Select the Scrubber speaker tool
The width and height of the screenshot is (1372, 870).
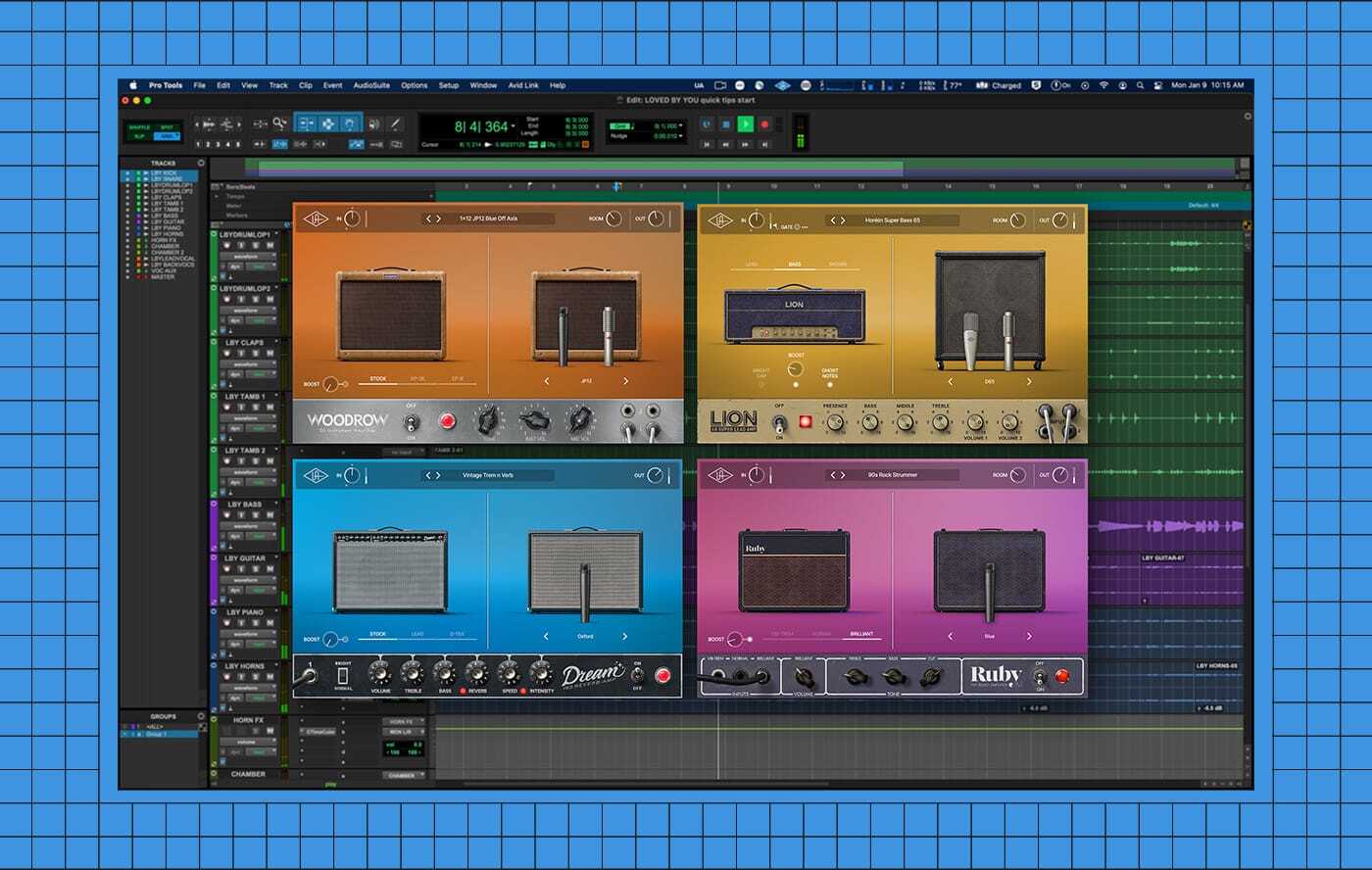[374, 123]
